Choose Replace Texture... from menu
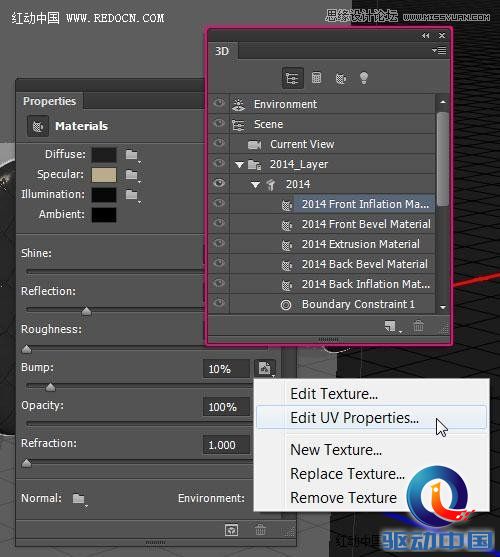 pos(371,474)
